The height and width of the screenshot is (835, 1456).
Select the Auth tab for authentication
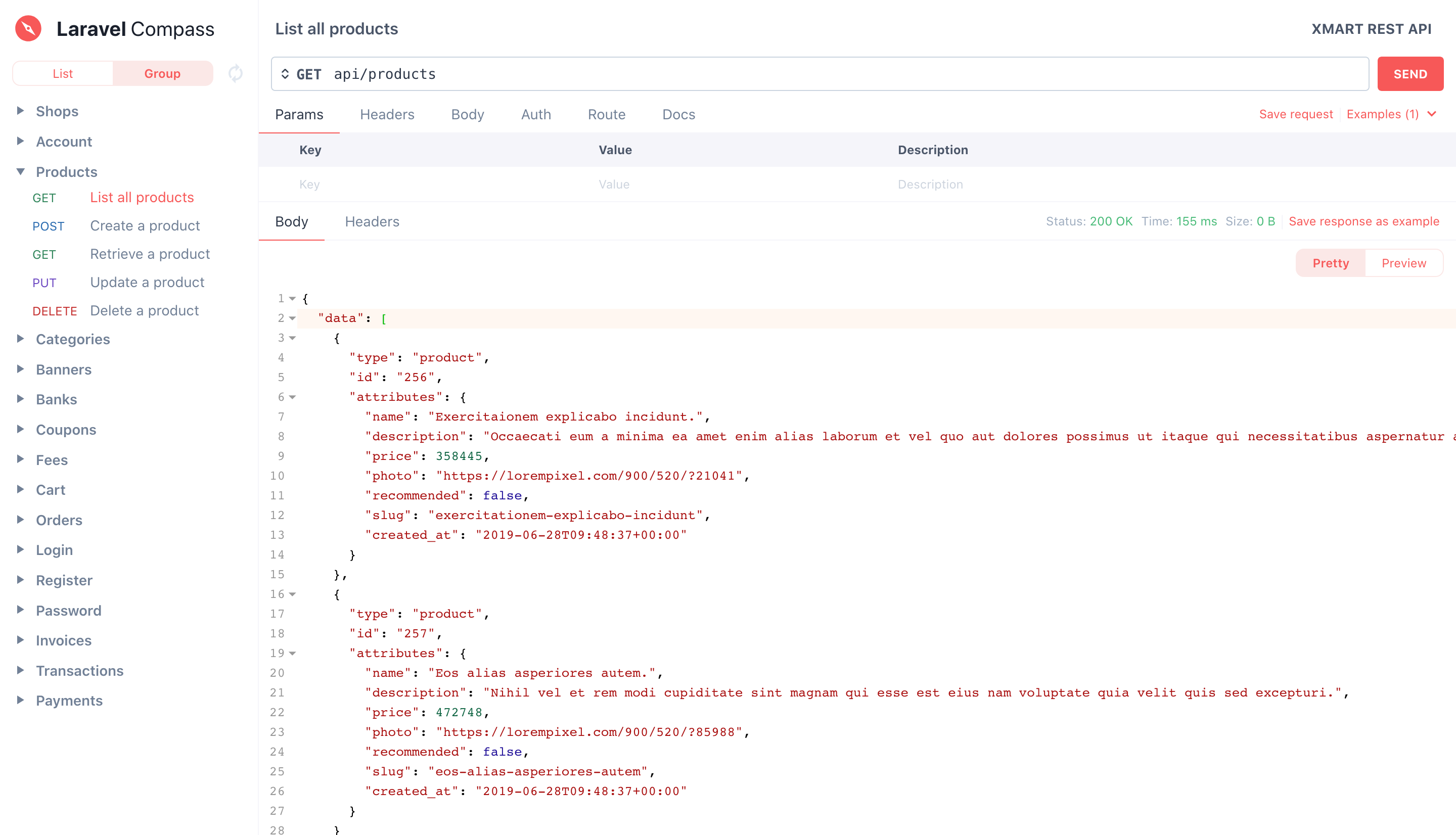(536, 113)
